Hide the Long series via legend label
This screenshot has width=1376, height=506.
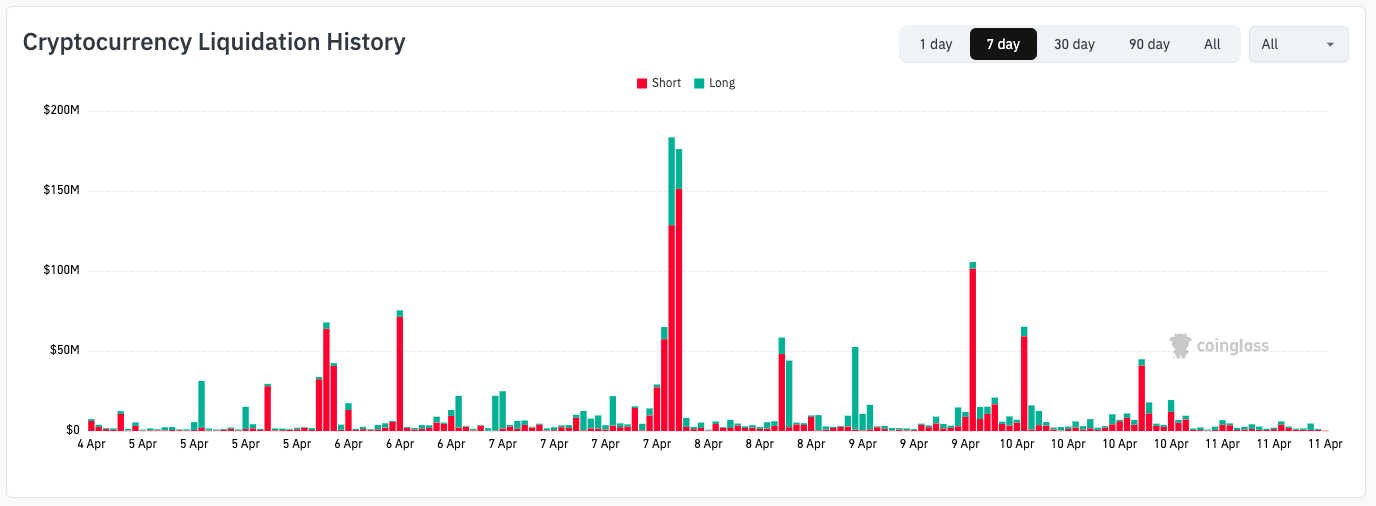click(x=722, y=83)
